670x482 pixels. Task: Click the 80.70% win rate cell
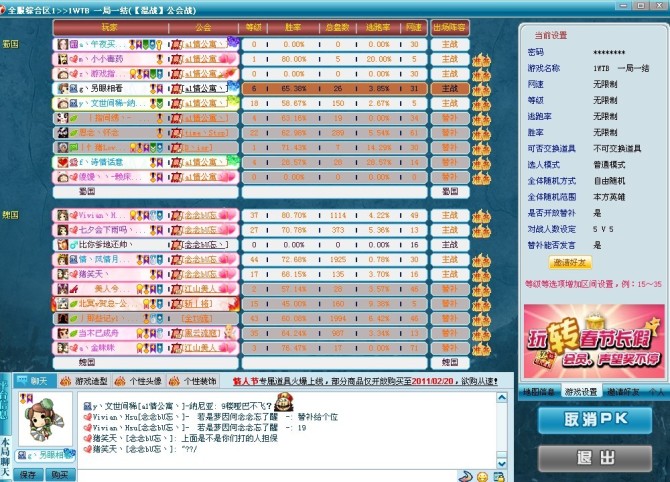click(294, 215)
